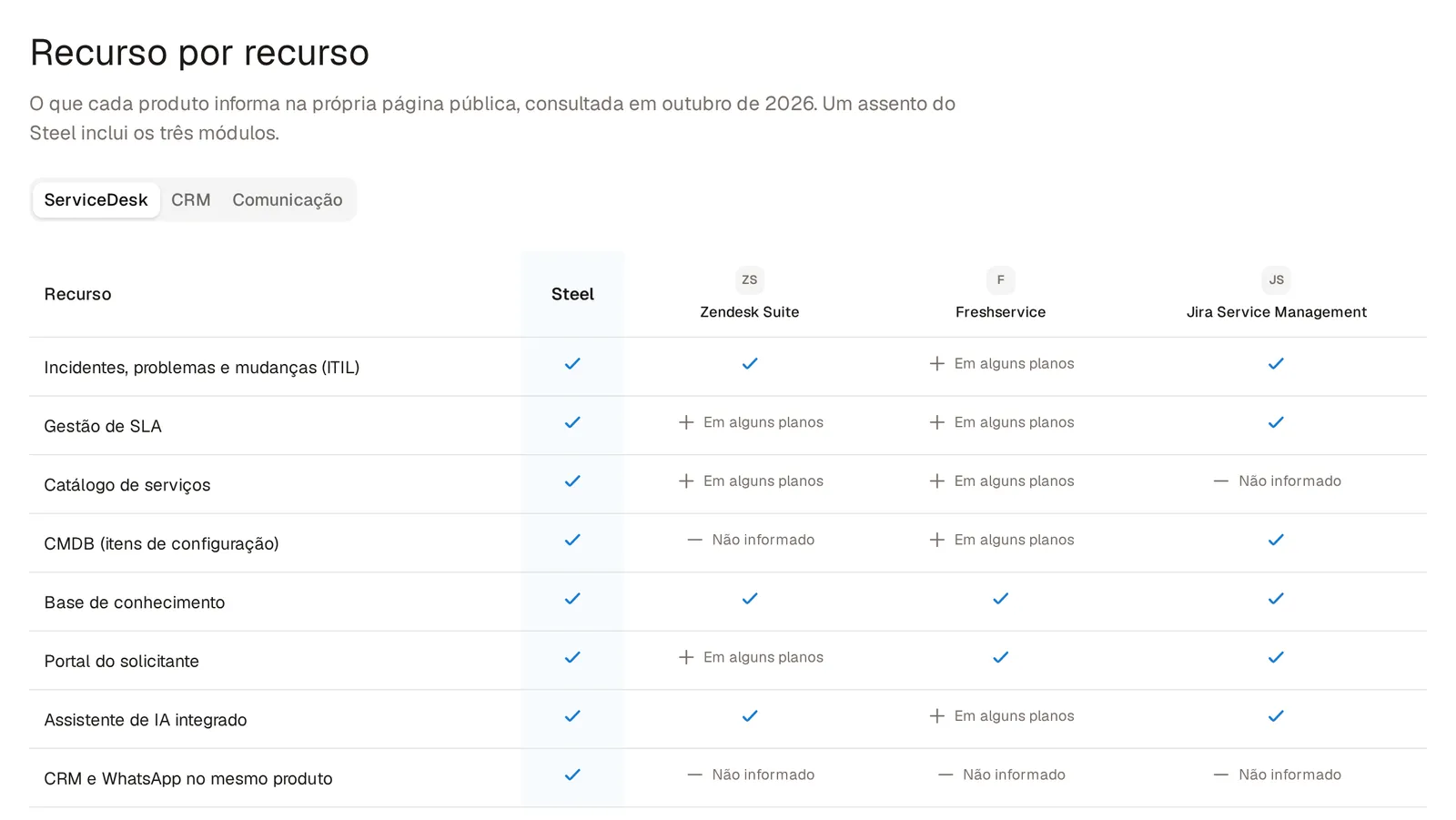
Task: Click the 'Portal do solicitante' row label
Action: (122, 662)
